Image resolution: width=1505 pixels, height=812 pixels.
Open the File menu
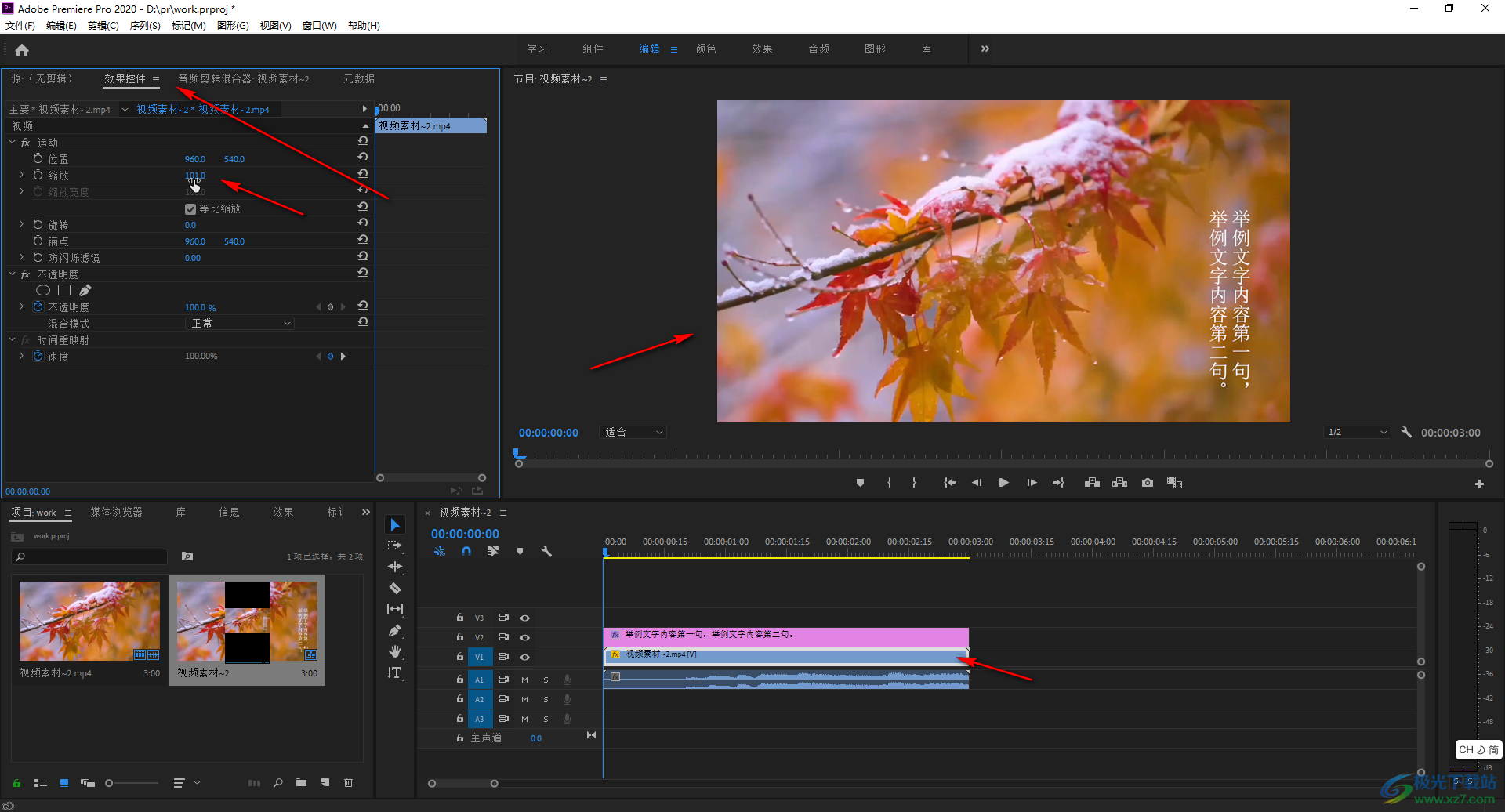tap(20, 26)
